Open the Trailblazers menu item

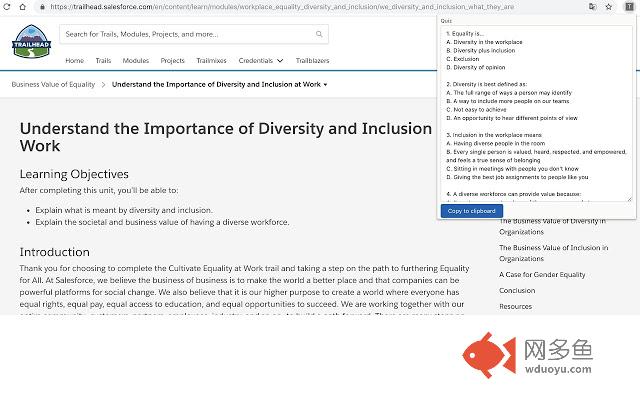click(313, 60)
